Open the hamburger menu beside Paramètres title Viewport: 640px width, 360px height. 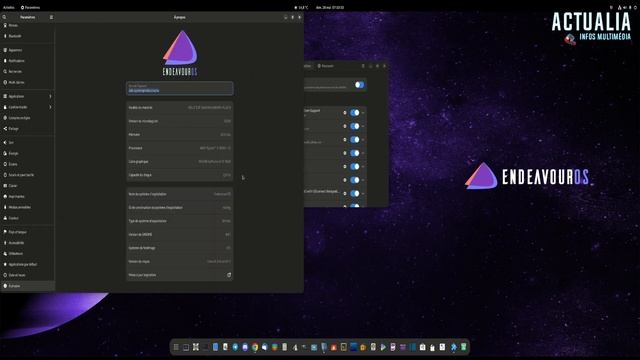pyautogui.click(x=51, y=17)
